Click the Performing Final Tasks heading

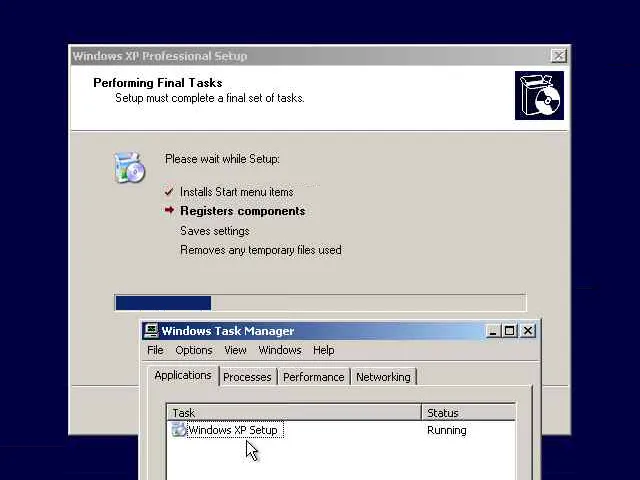click(x=158, y=83)
